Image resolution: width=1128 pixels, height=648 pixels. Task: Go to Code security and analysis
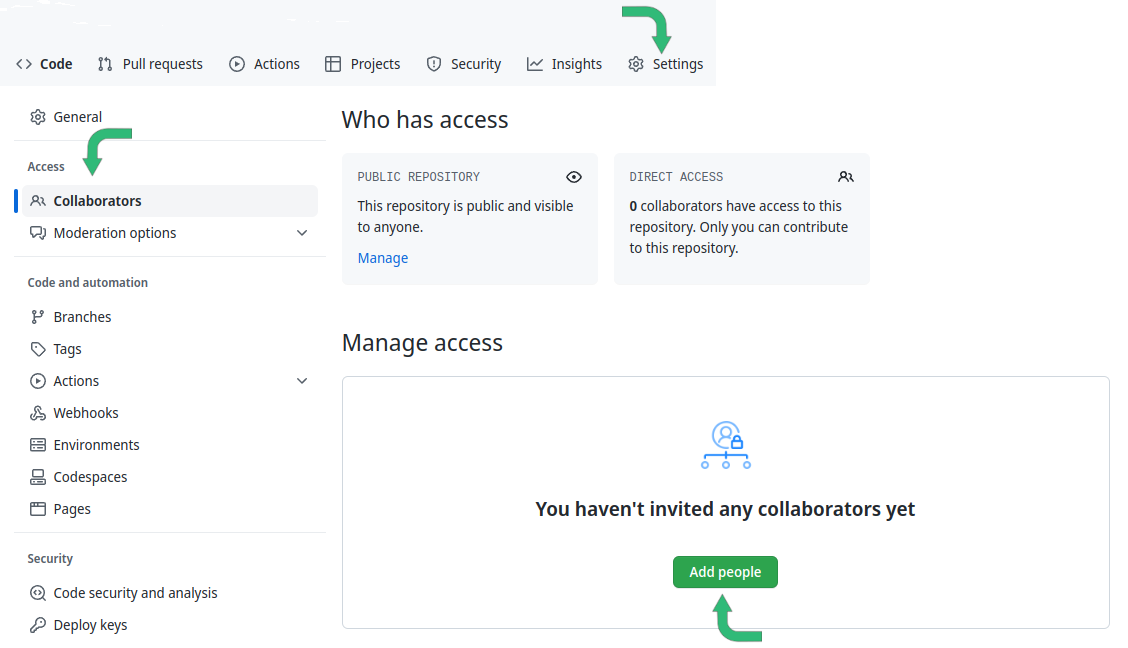click(x=135, y=593)
